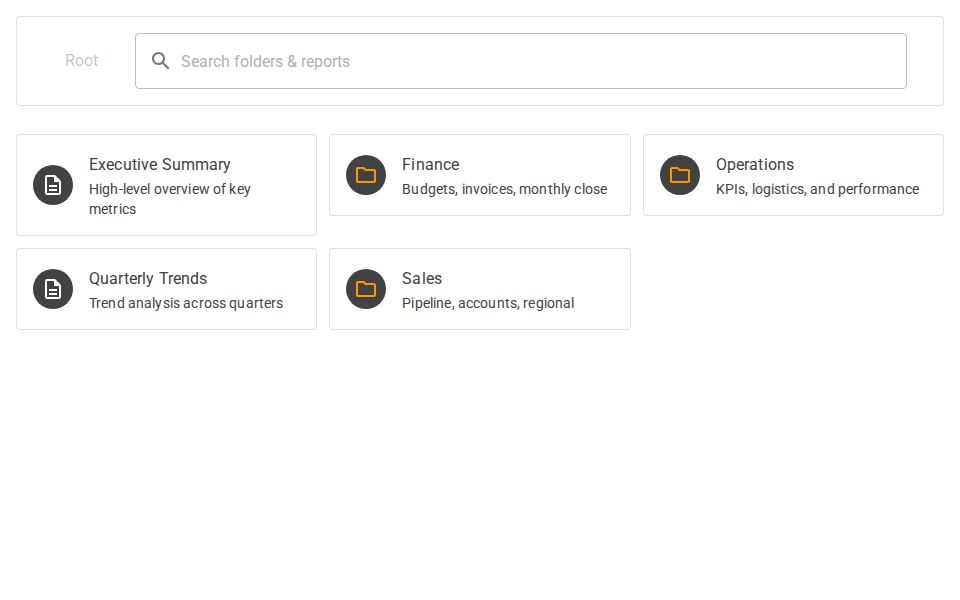Image resolution: width=960 pixels, height=600 pixels.
Task: Open the Executive Summary report
Action: coord(166,185)
